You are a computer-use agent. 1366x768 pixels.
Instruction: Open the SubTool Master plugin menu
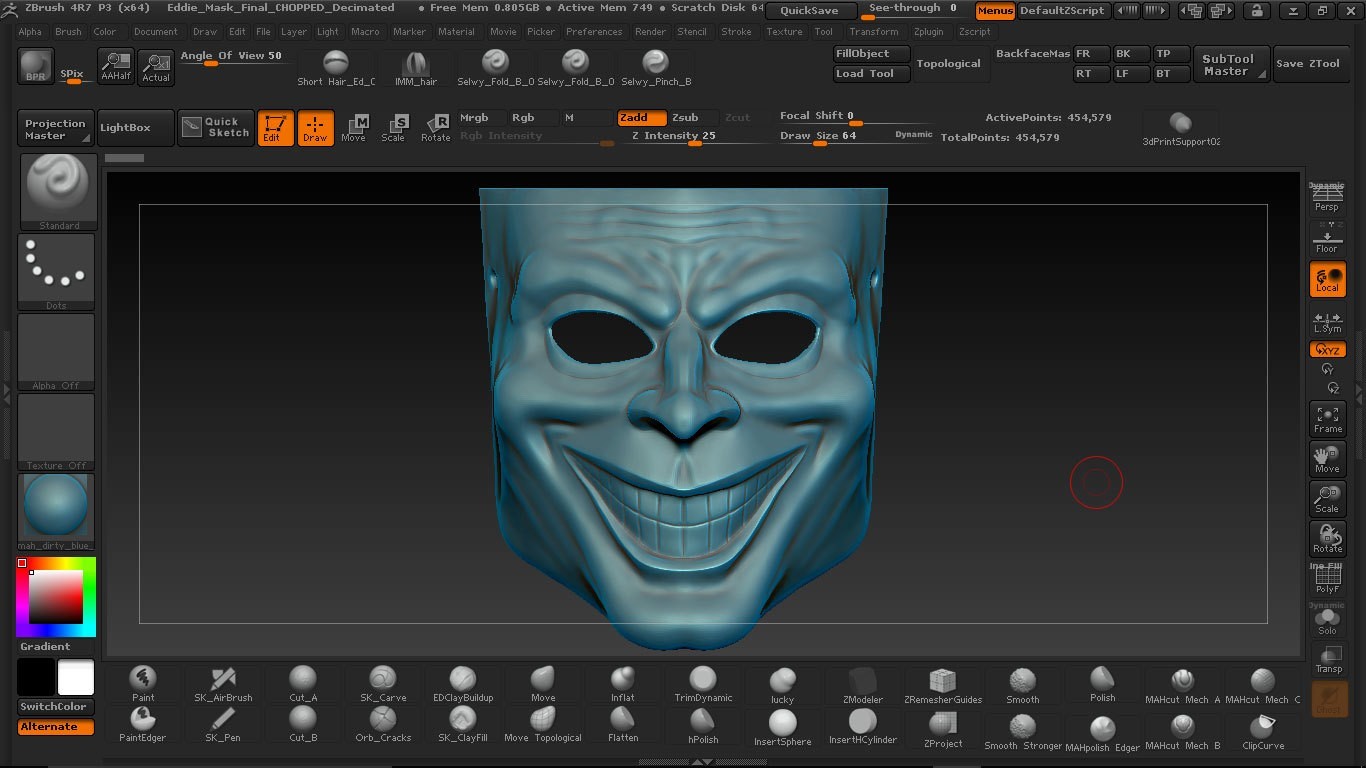coord(1229,65)
